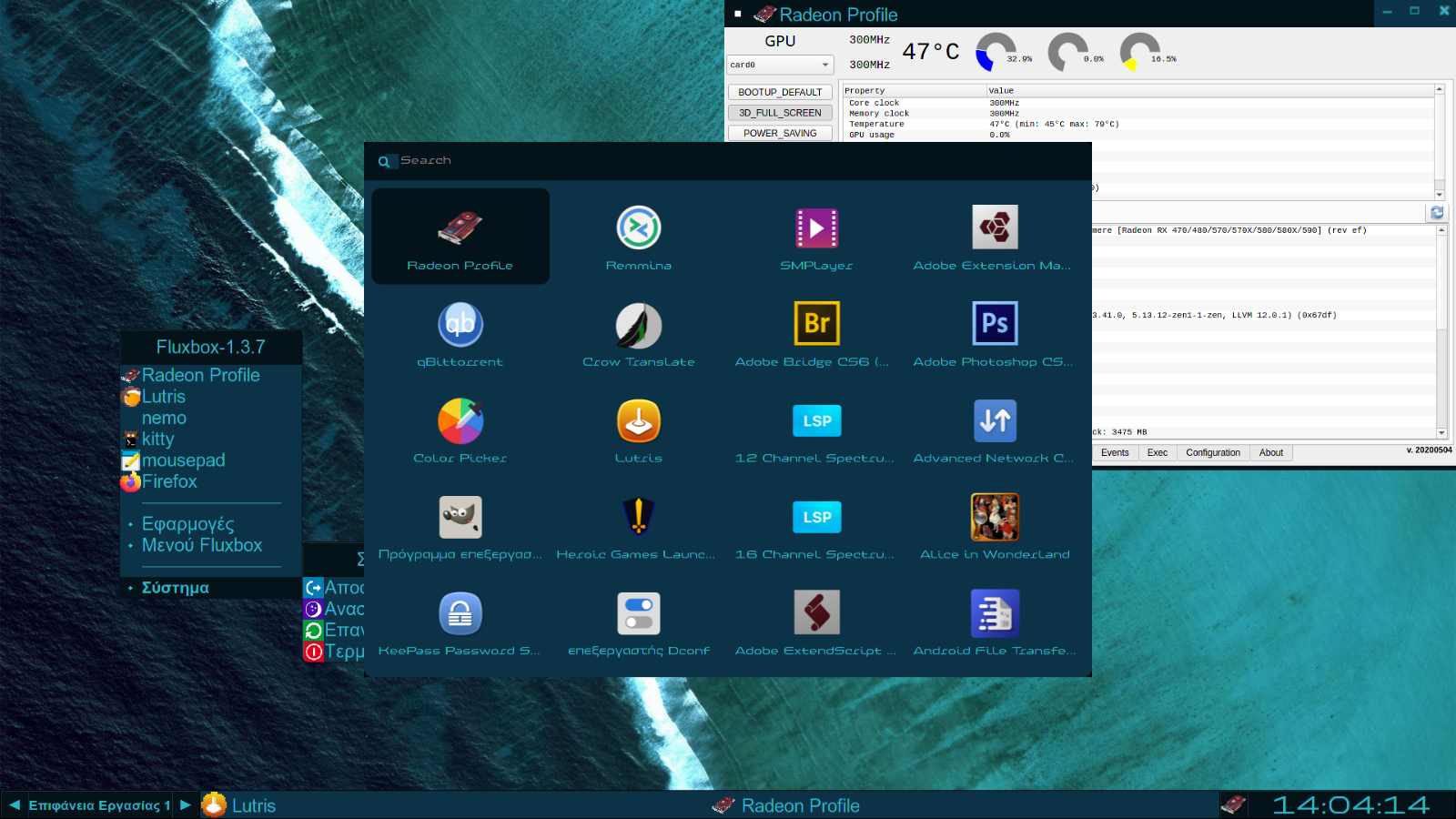Open Crow Translate application

point(639,333)
